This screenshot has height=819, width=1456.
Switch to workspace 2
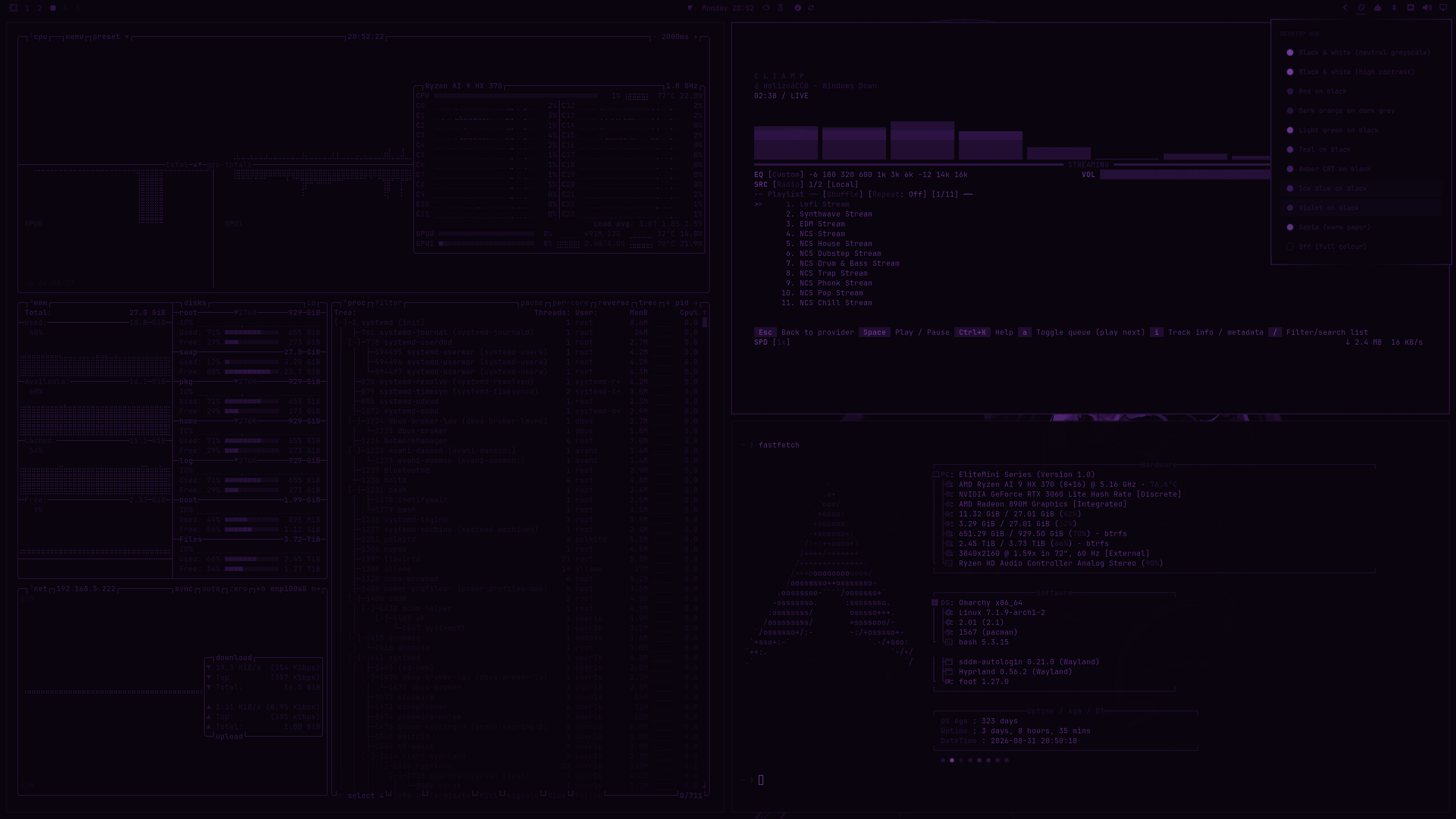(39, 8)
